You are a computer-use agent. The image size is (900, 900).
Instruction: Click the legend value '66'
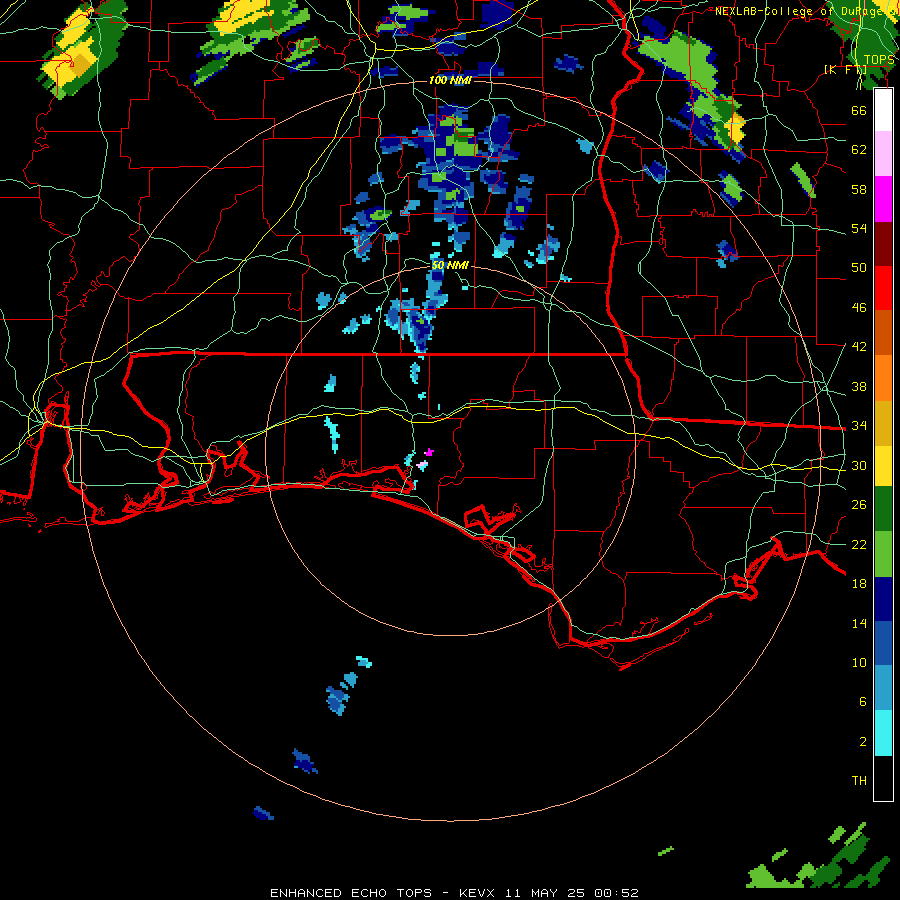[859, 110]
